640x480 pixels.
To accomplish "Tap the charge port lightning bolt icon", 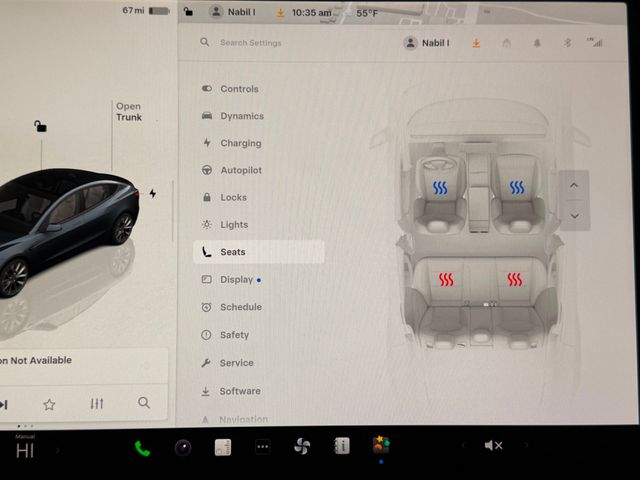I will point(153,193).
